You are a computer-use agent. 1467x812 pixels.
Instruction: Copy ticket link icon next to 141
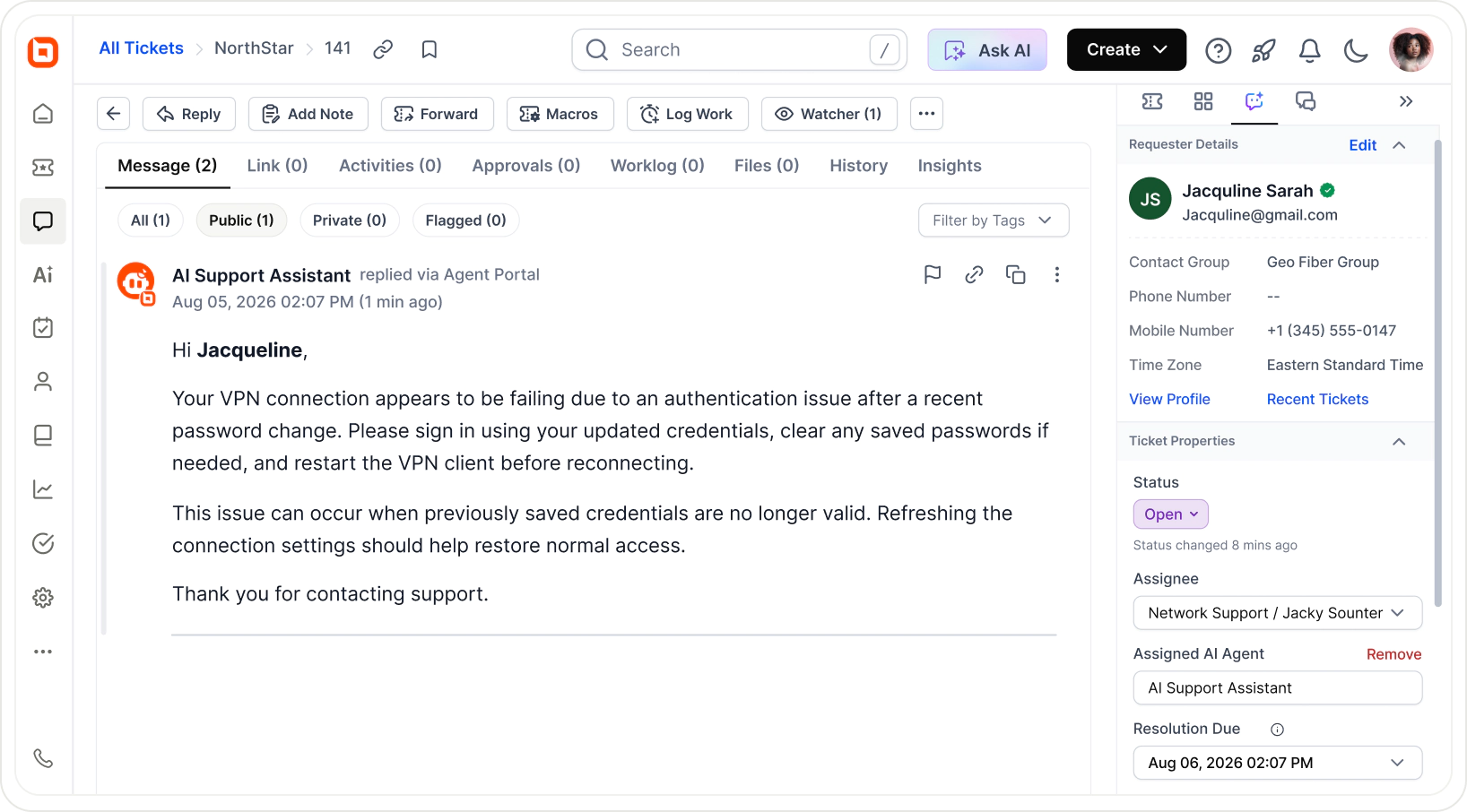(x=383, y=49)
